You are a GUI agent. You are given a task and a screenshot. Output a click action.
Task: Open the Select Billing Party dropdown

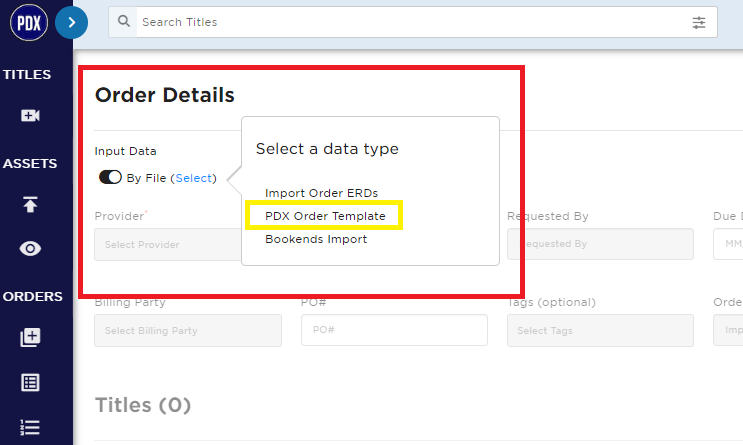(x=188, y=330)
